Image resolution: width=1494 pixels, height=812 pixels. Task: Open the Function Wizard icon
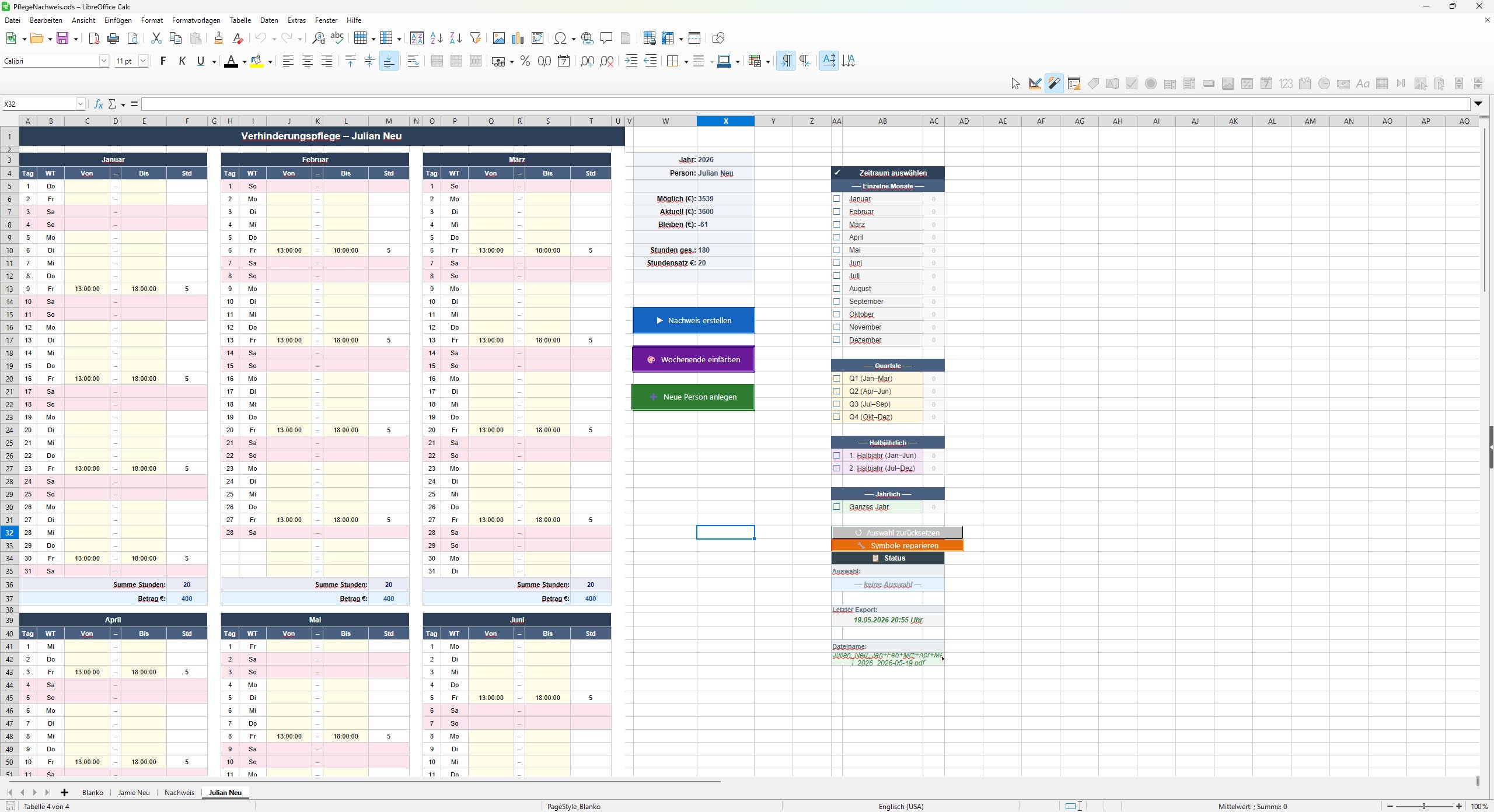click(99, 104)
